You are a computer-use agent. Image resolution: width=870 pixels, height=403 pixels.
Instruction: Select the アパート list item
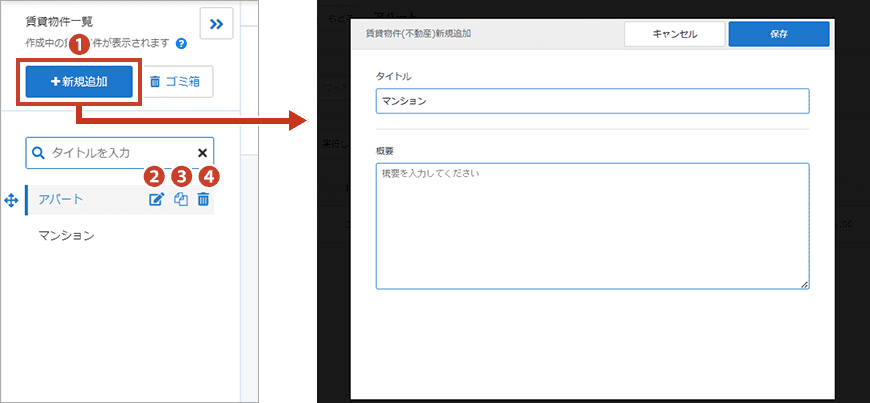point(61,200)
